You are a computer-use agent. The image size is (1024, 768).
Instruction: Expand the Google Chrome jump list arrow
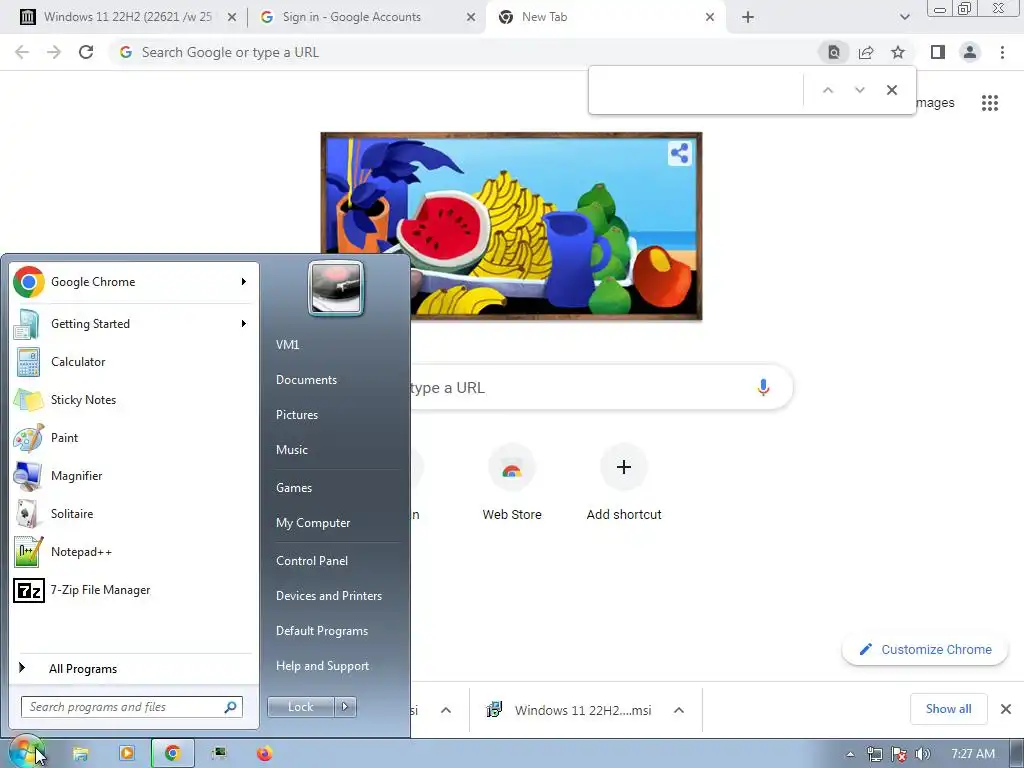coord(244,281)
